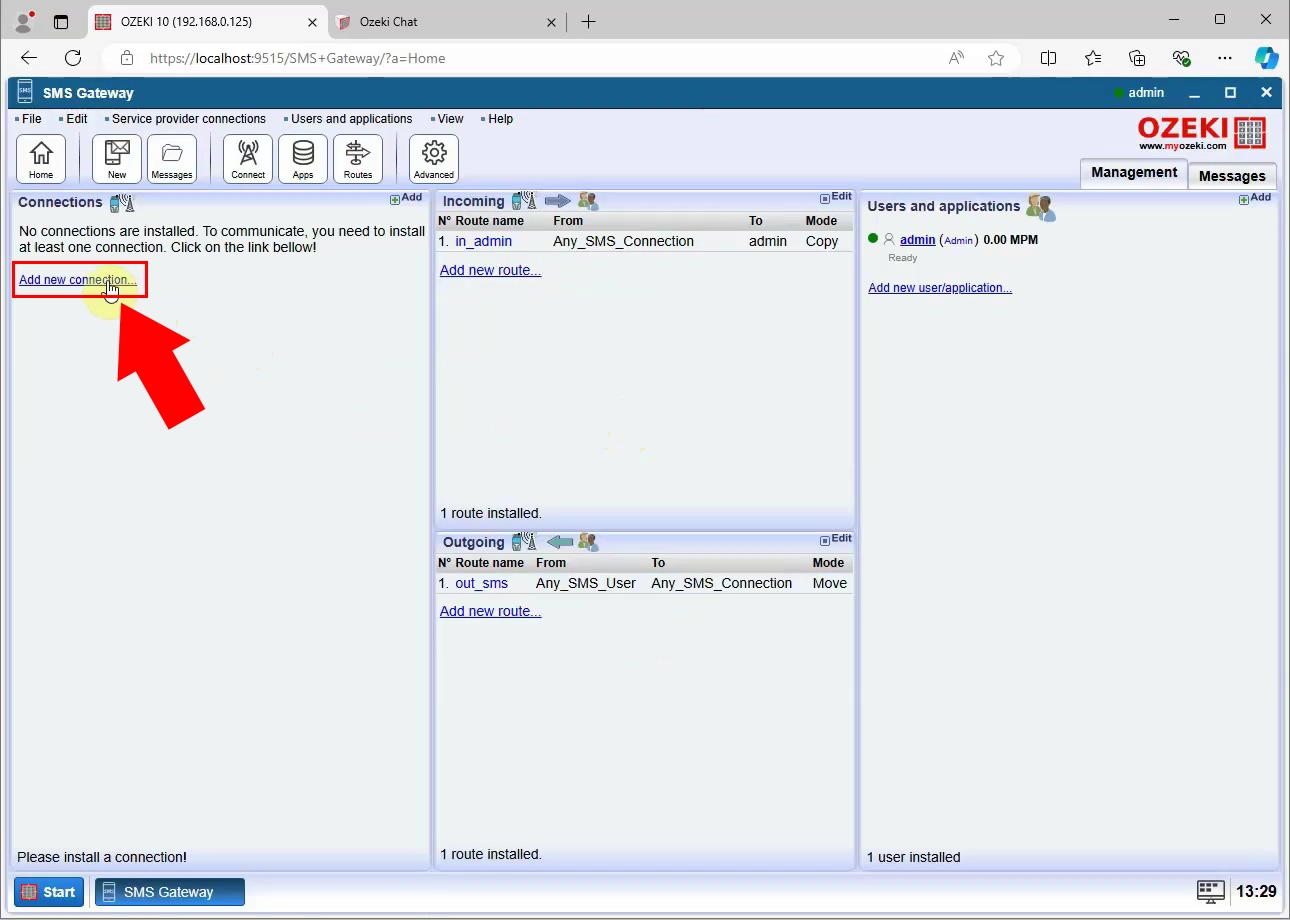Image resolution: width=1290 pixels, height=920 pixels.
Task: Open the Apps database toolbar icon
Action: pos(303,159)
